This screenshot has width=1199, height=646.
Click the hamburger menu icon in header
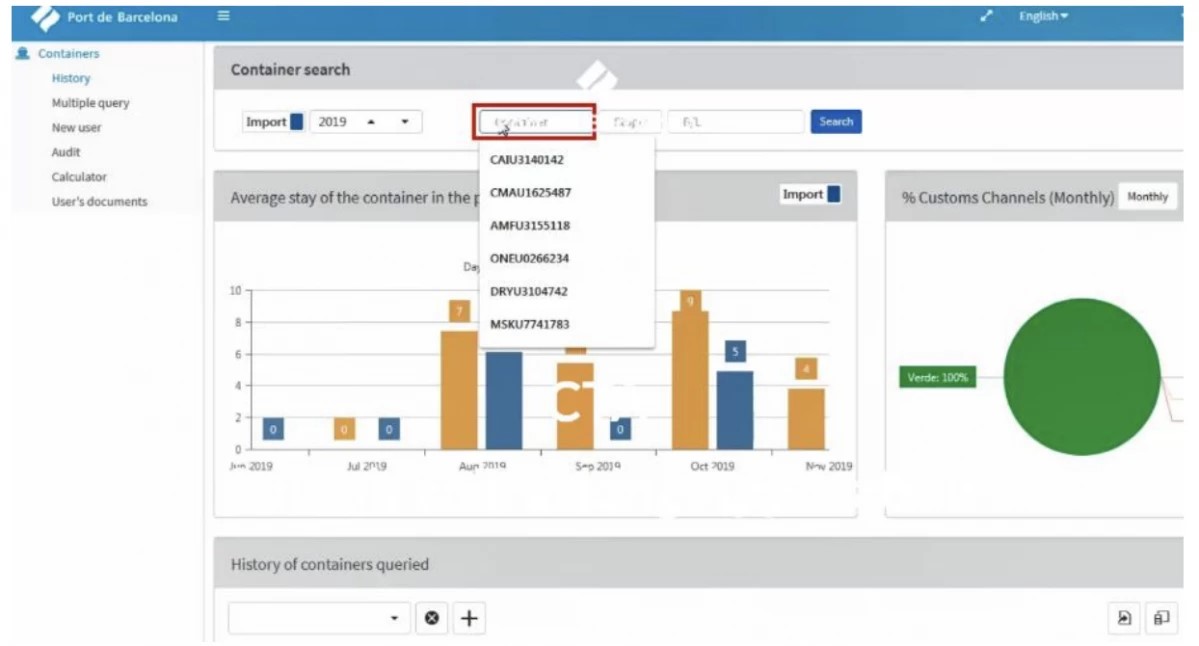coord(223,16)
